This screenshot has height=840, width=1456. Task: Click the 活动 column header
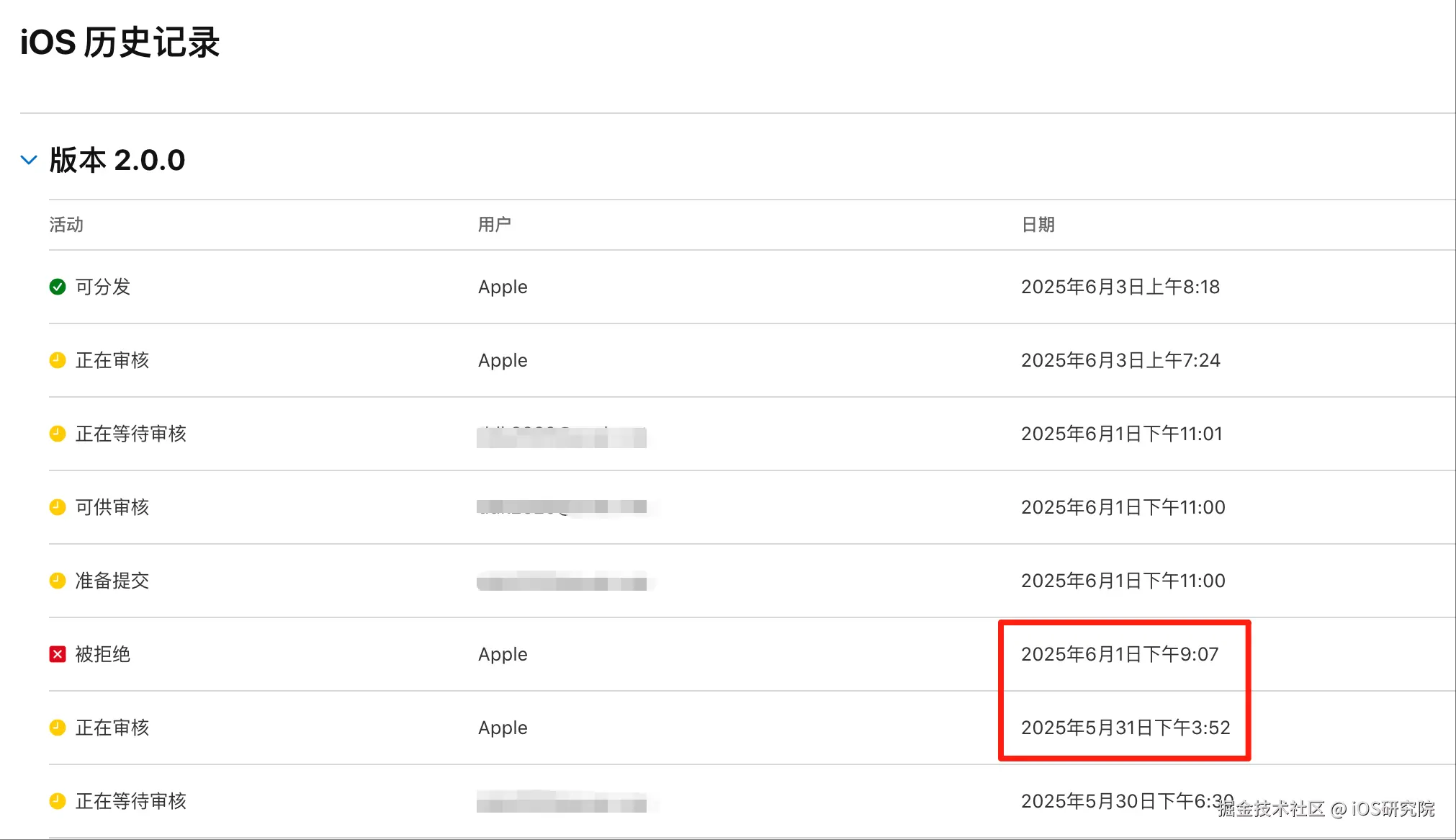[x=66, y=225]
